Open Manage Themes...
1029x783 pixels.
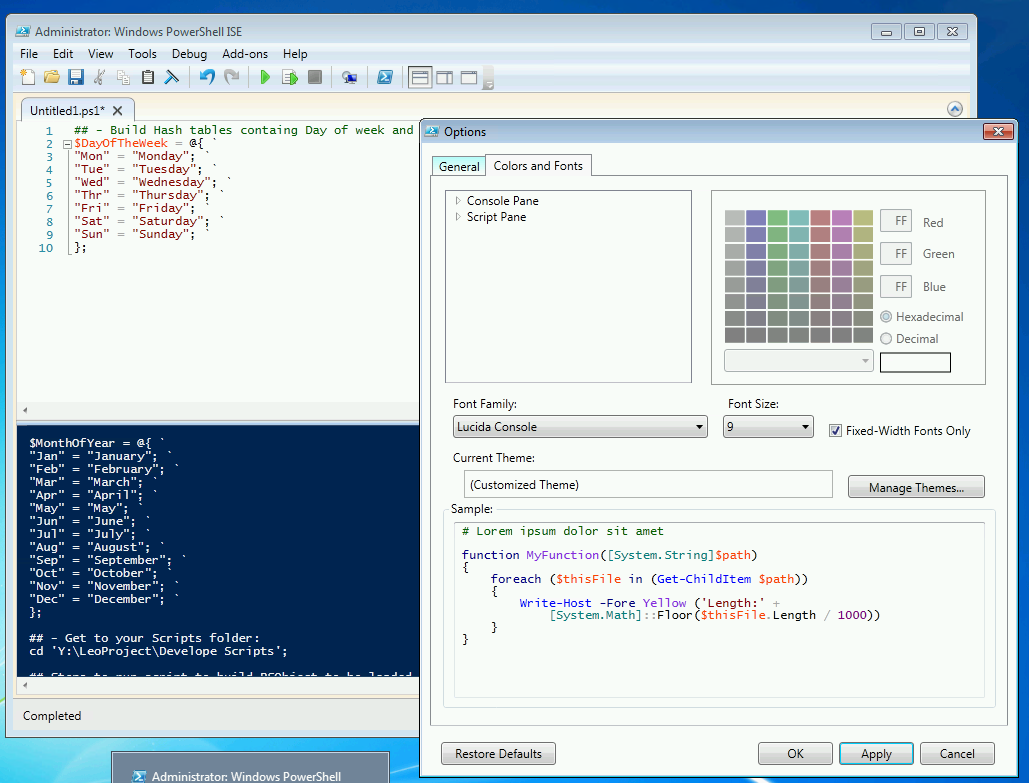coord(916,487)
